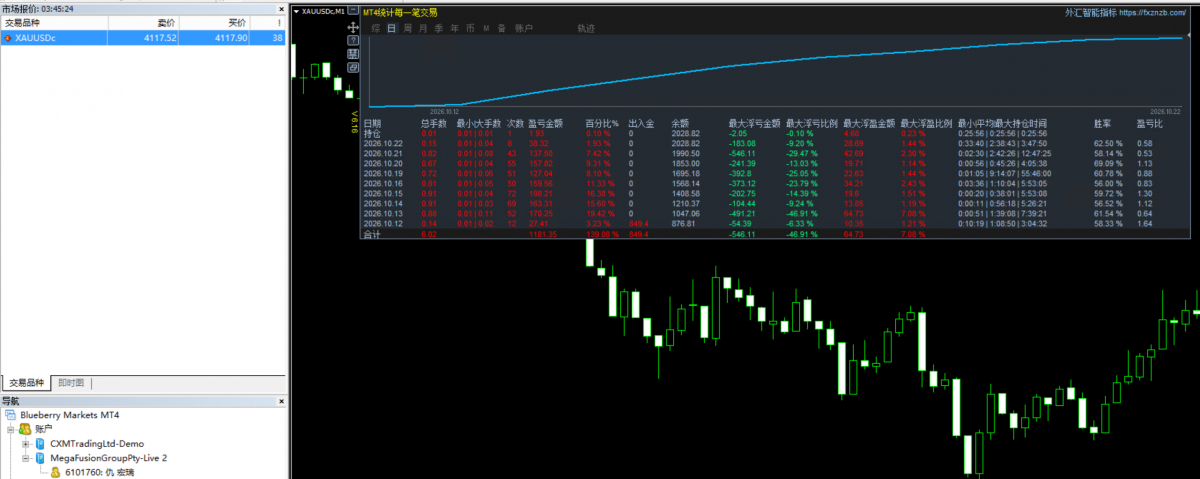Toggle the 周 weekly statistics period
This screenshot has height=479, width=1200.
click(x=408, y=28)
